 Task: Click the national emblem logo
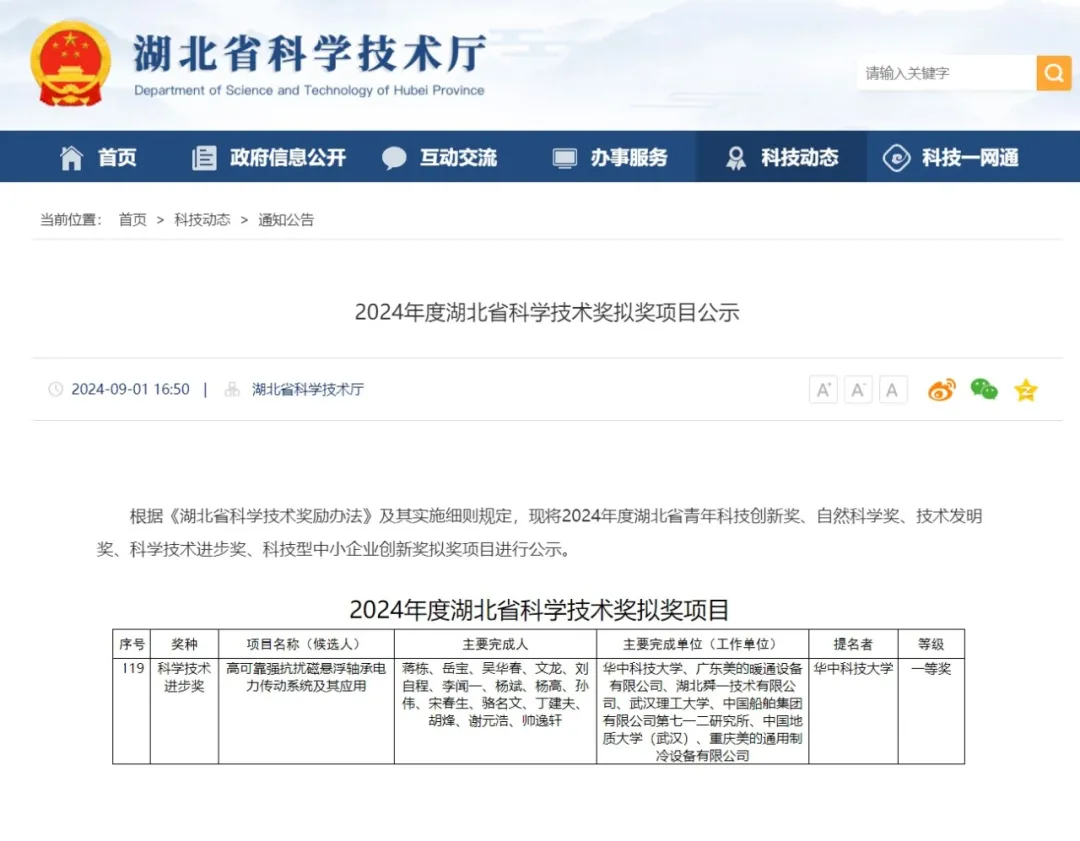coord(70,62)
